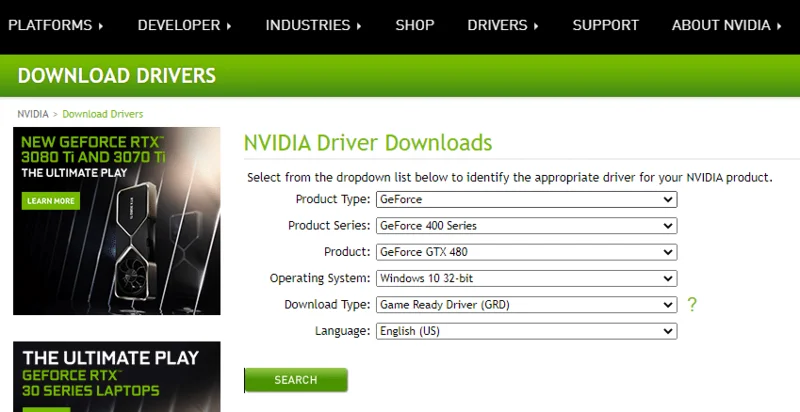Viewport: 800px width, 412px height.
Task: Open the PLATFORMS menu
Action: click(x=56, y=25)
